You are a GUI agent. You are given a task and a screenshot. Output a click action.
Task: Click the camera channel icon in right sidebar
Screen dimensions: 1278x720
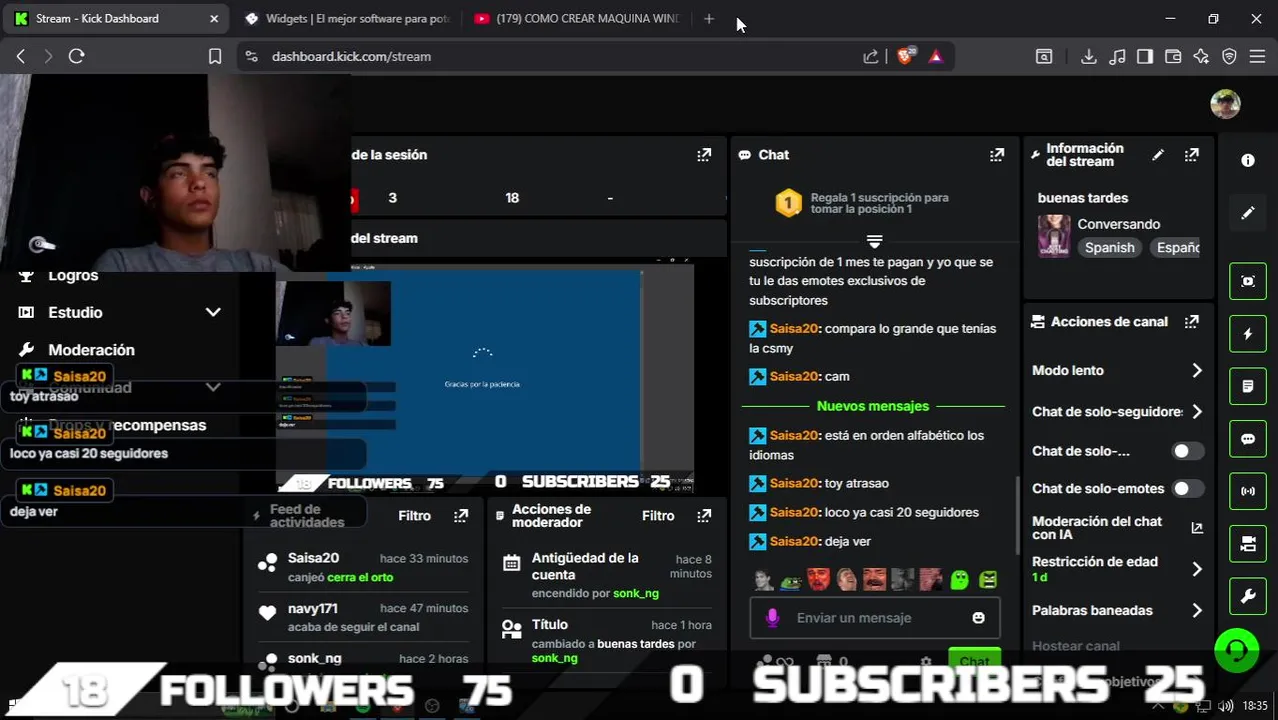(1248, 544)
